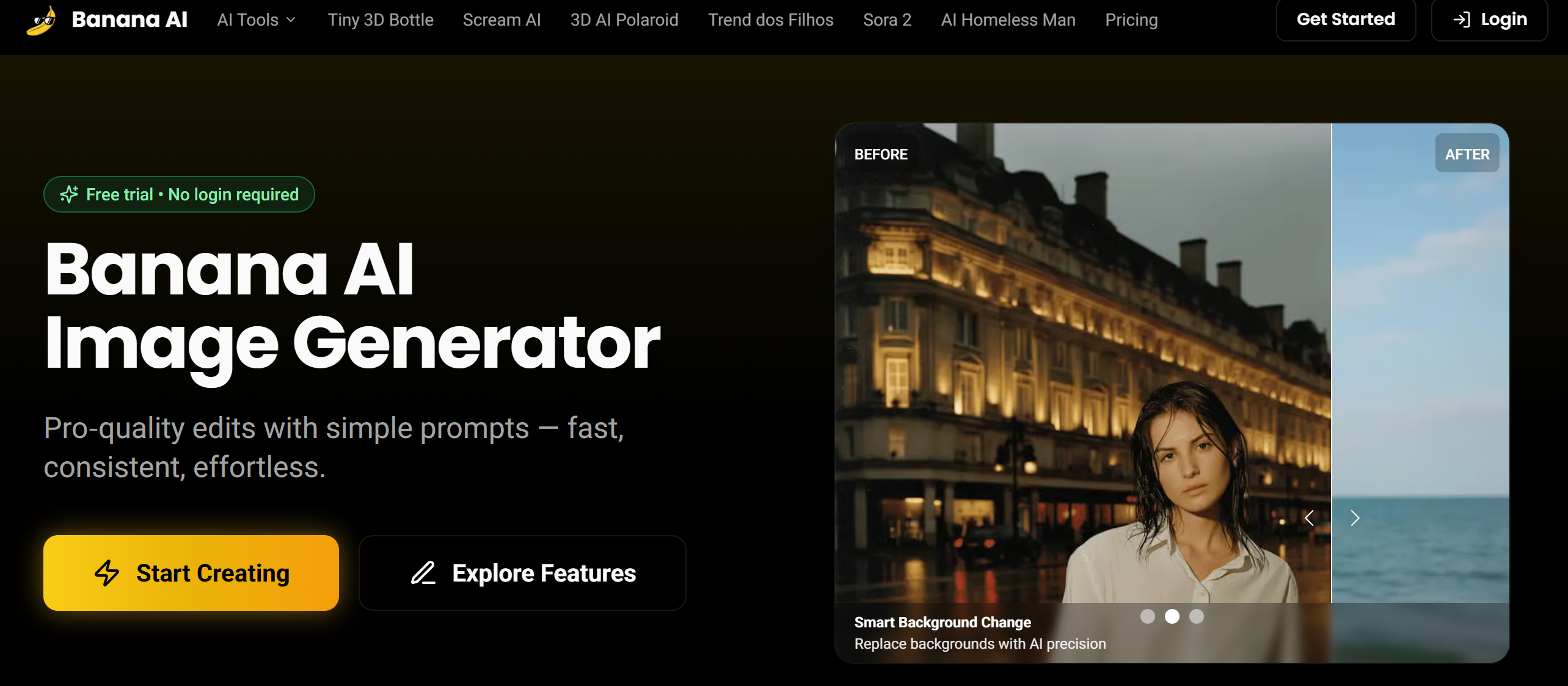Expand the AI Tools dropdown chevron
Viewport: 1568px width, 686px height.
coord(291,20)
